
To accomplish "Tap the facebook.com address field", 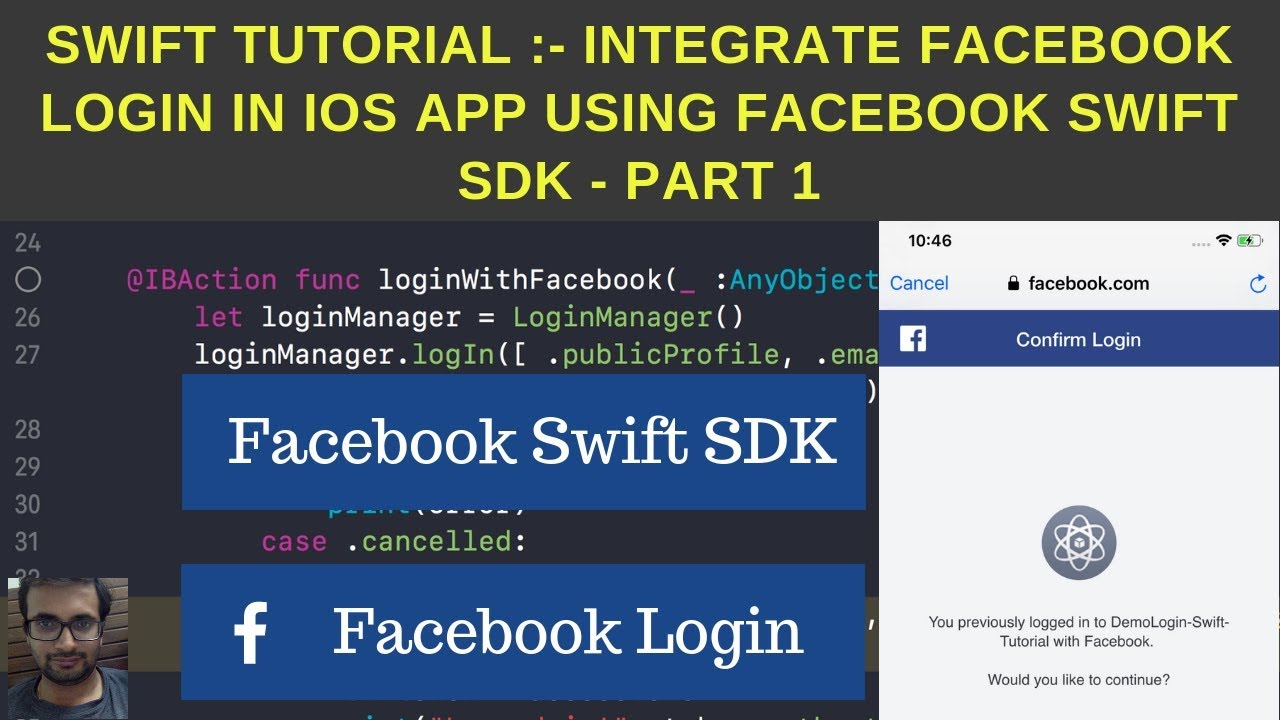I will 1078,283.
